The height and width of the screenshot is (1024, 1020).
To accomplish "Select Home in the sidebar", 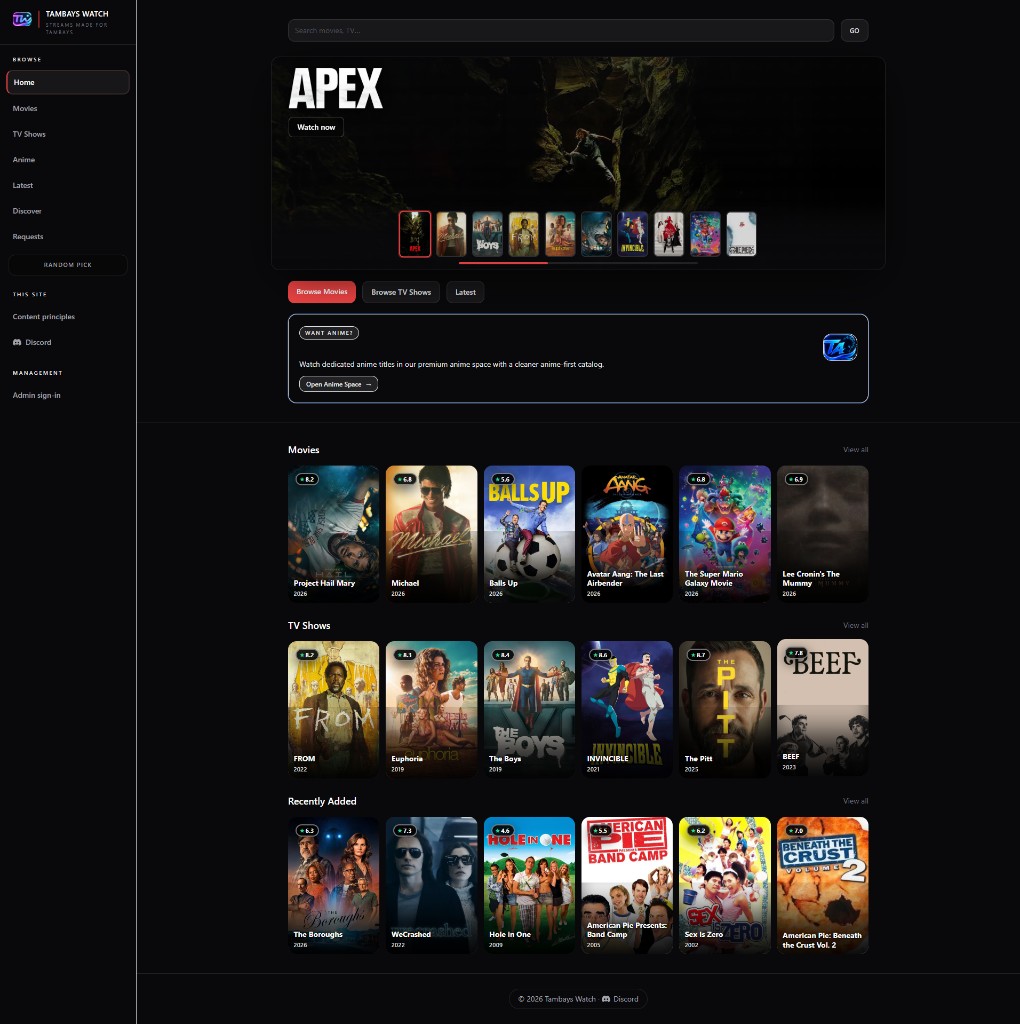I will point(68,82).
